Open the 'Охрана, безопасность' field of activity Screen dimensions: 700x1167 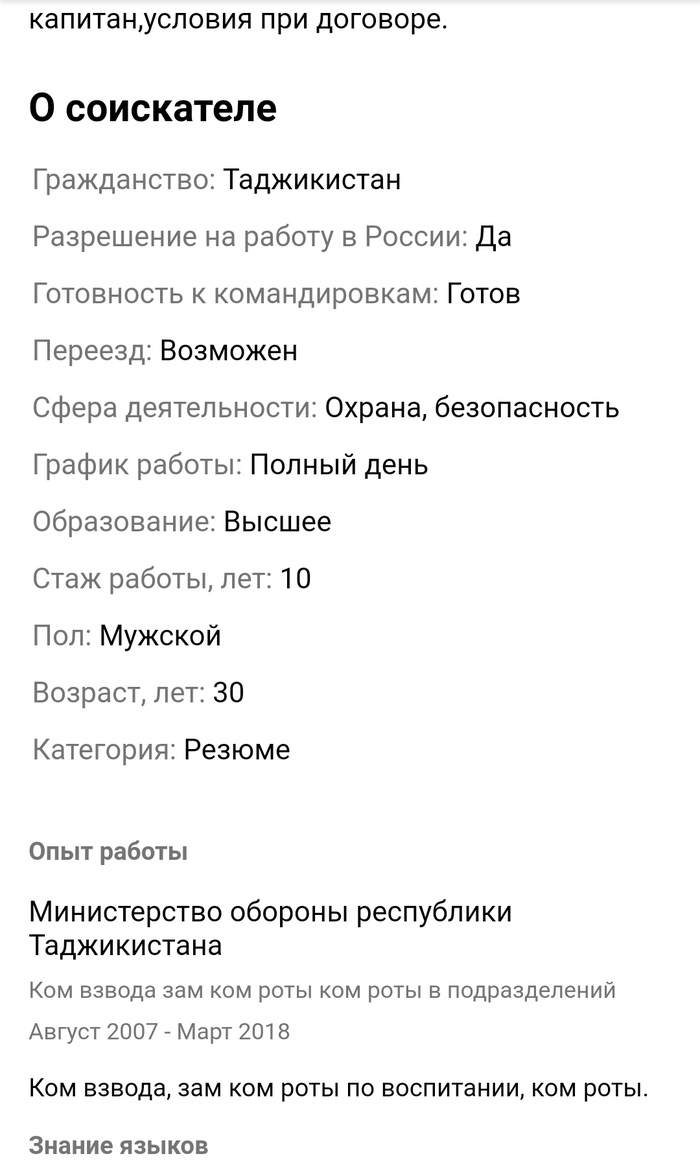tap(472, 408)
